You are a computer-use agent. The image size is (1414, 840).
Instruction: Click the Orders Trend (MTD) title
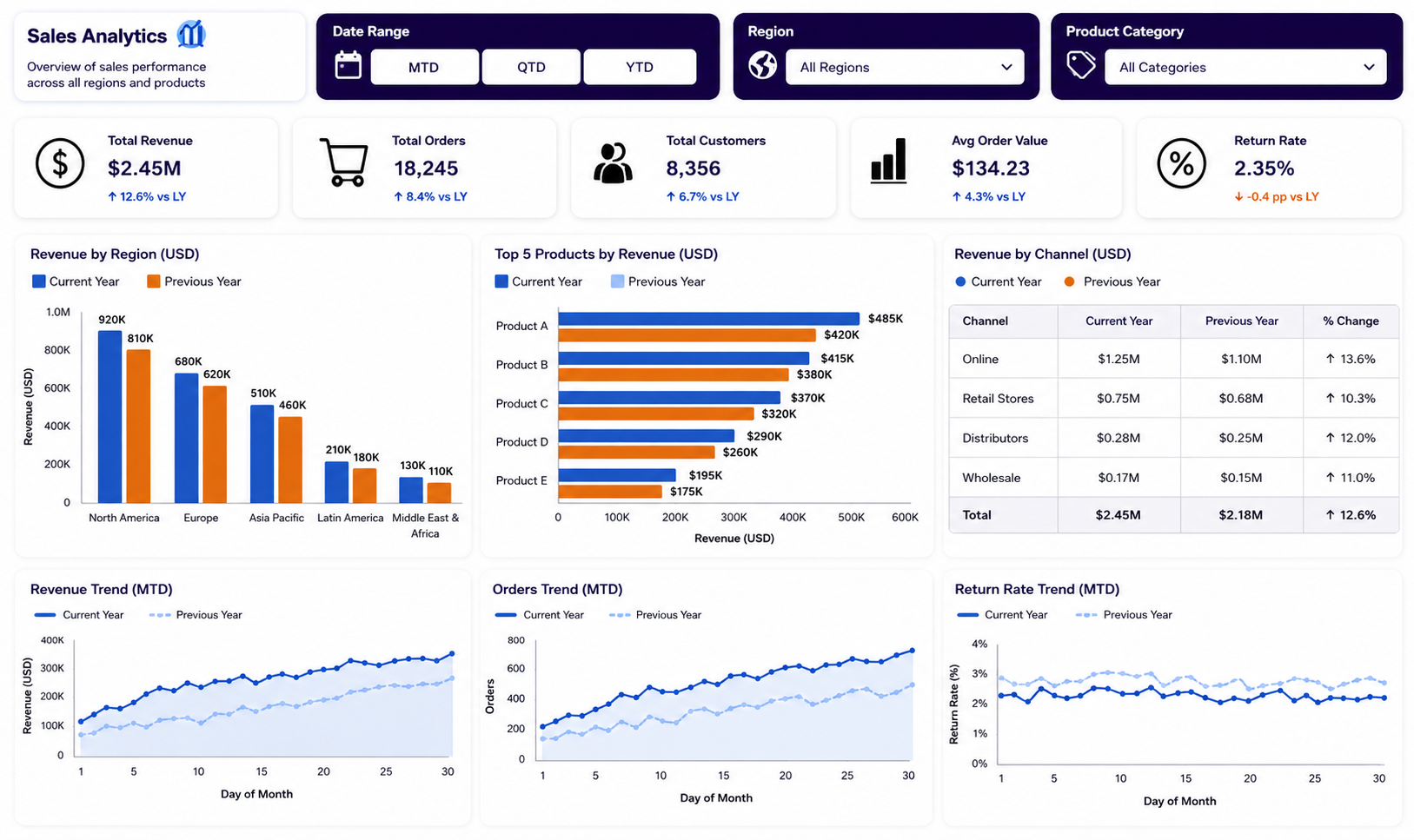(558, 589)
